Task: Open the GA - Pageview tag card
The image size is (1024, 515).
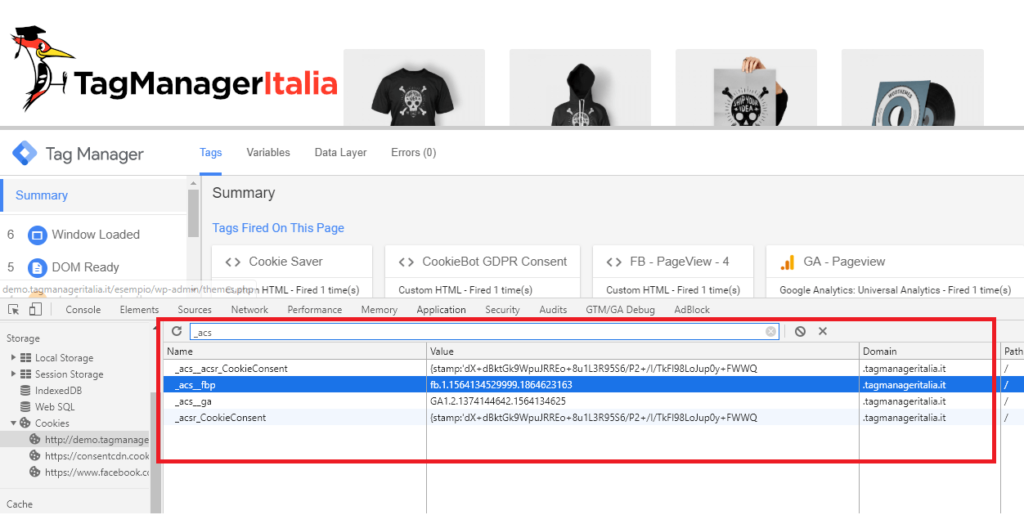Action: (895, 272)
